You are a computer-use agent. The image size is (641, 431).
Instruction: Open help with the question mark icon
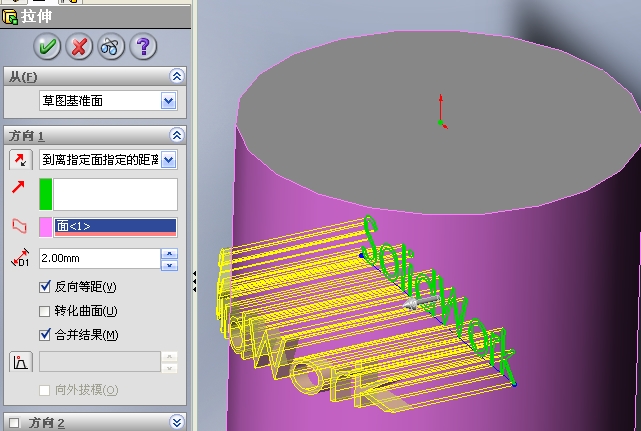(143, 46)
